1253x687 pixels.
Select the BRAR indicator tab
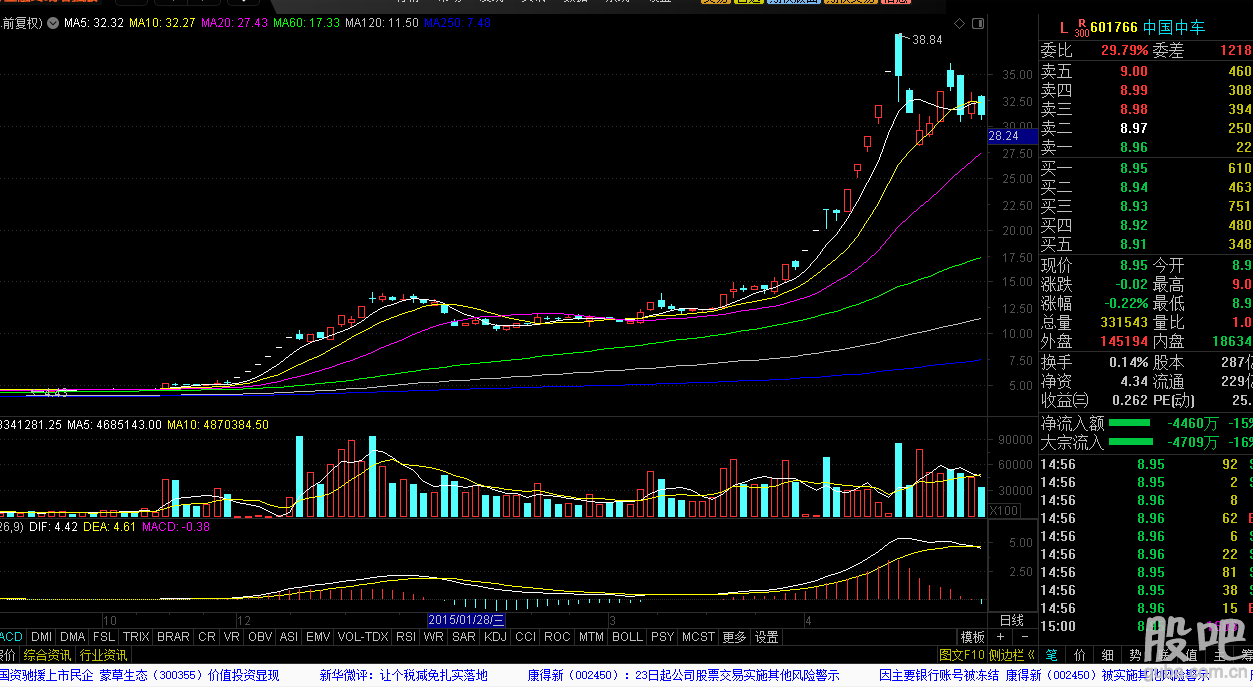173,636
